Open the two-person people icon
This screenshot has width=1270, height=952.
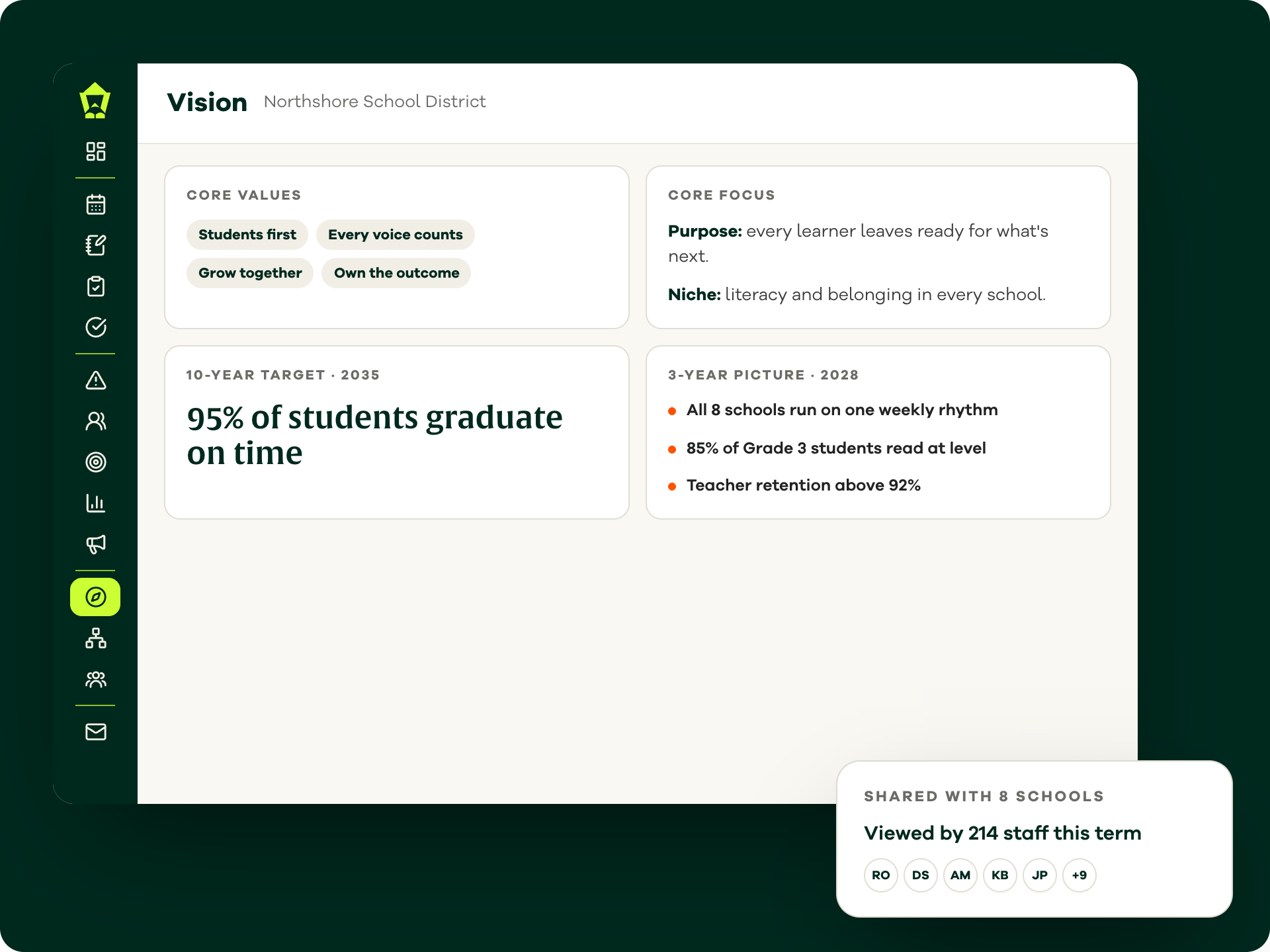[x=96, y=421]
